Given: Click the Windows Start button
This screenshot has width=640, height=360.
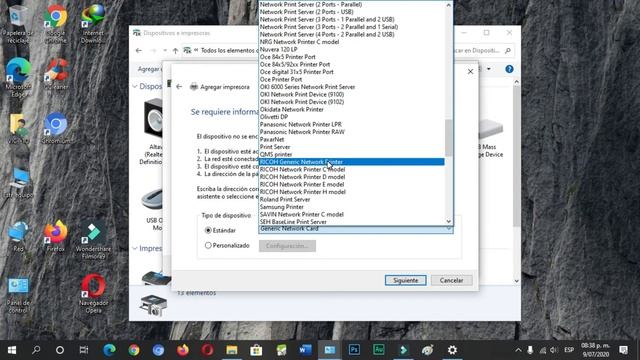Looking at the screenshot, I should 12,350.
